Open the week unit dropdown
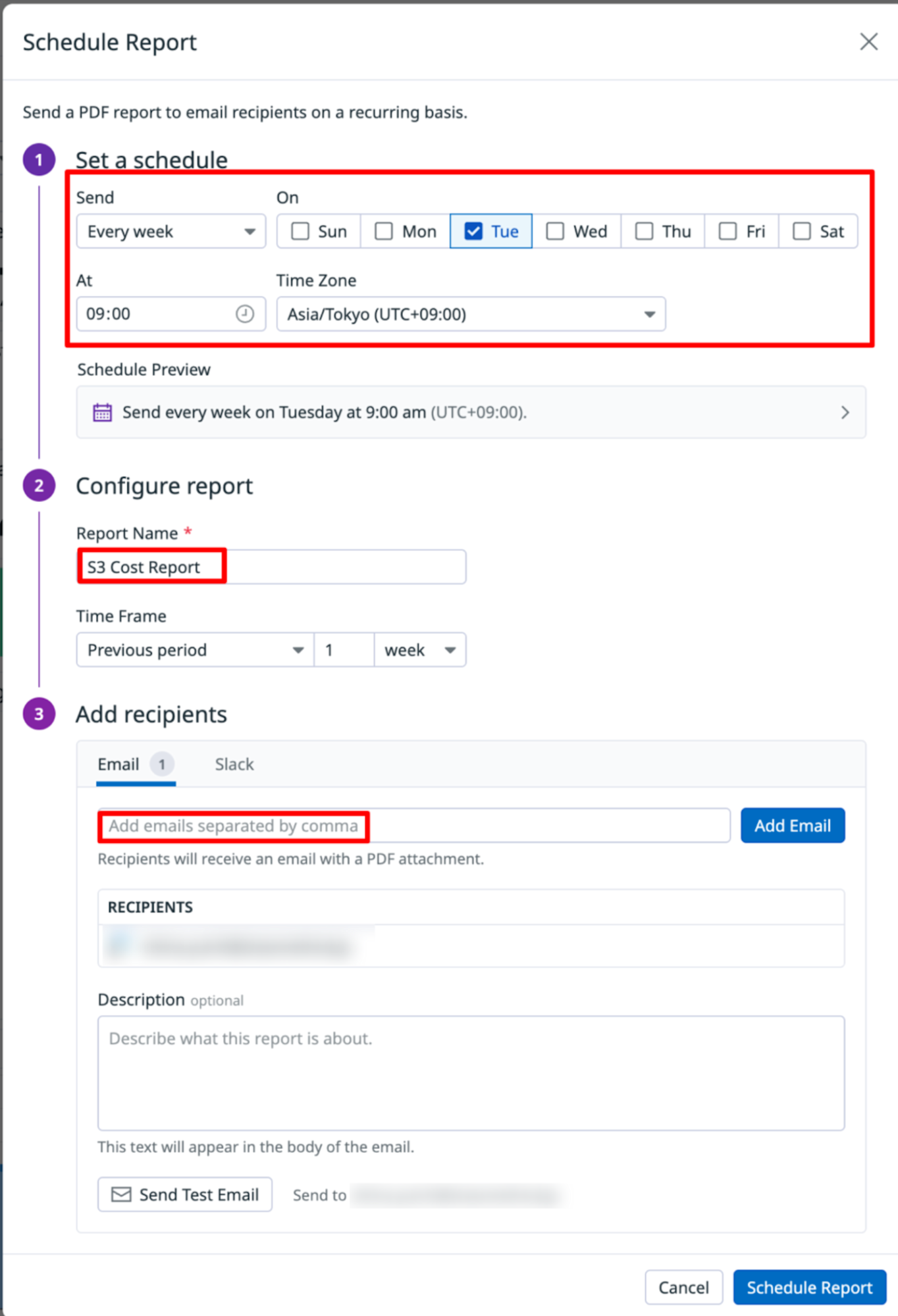898x1316 pixels. [x=420, y=650]
